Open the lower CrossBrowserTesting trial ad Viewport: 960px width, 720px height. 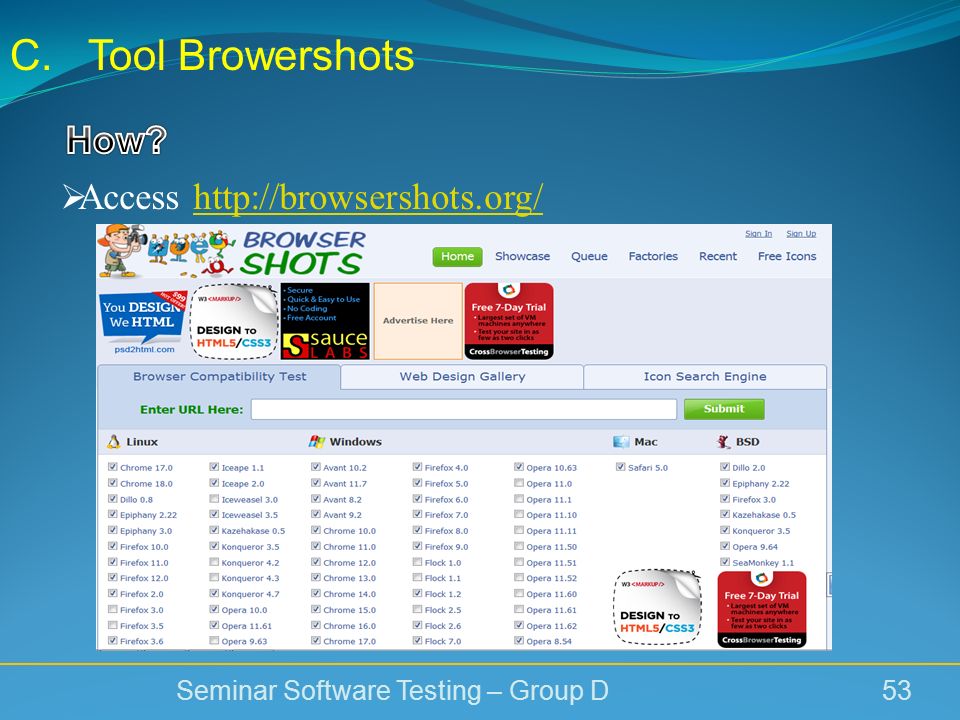point(762,609)
